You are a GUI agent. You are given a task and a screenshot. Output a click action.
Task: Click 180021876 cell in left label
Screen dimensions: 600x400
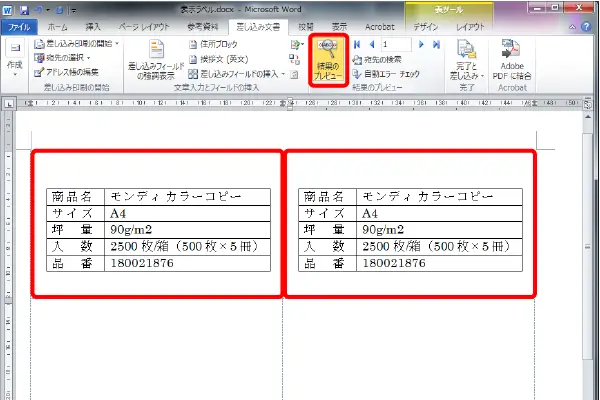(x=188, y=263)
